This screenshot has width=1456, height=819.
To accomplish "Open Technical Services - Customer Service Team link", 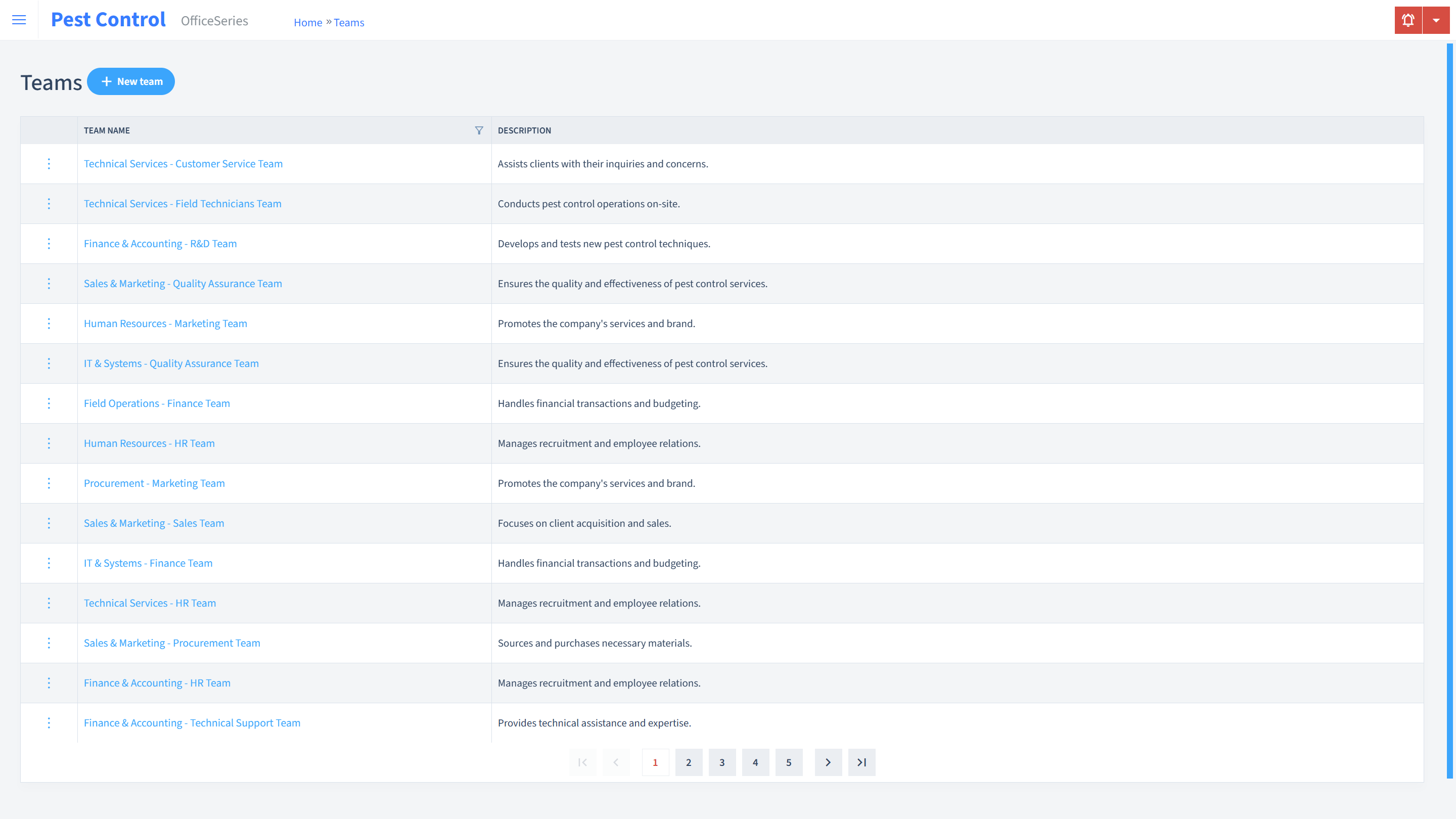I will click(183, 163).
